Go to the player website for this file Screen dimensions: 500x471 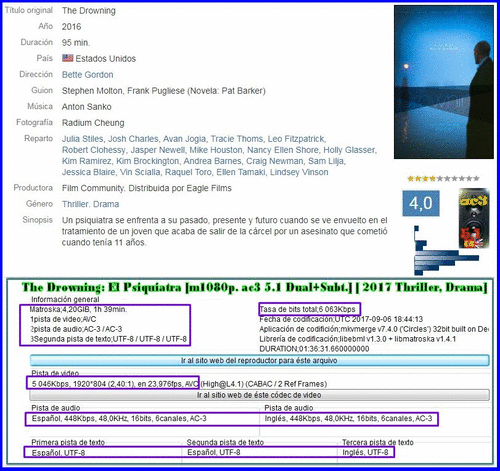(x=259, y=360)
